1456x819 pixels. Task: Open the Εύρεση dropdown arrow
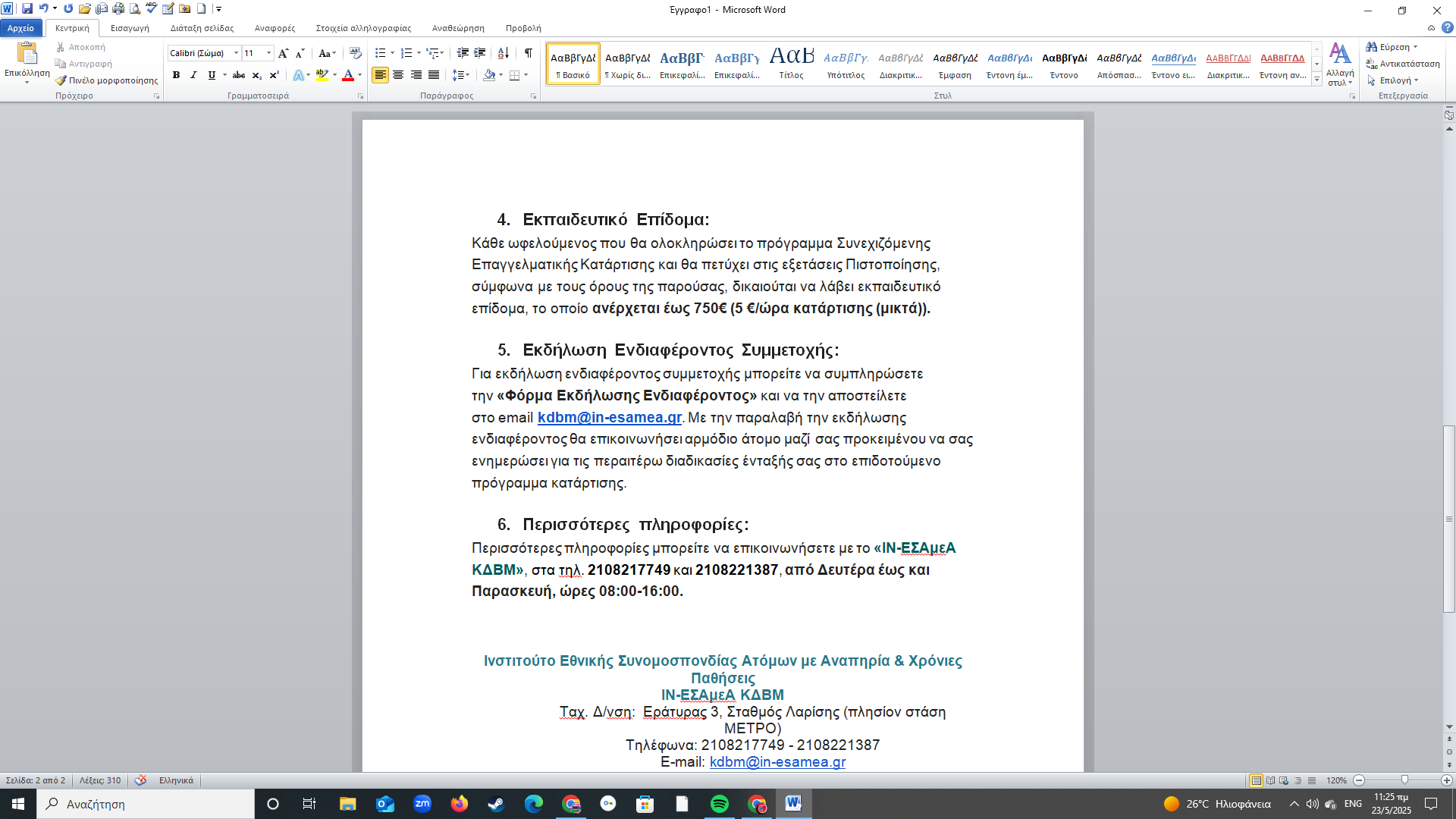tap(1416, 47)
